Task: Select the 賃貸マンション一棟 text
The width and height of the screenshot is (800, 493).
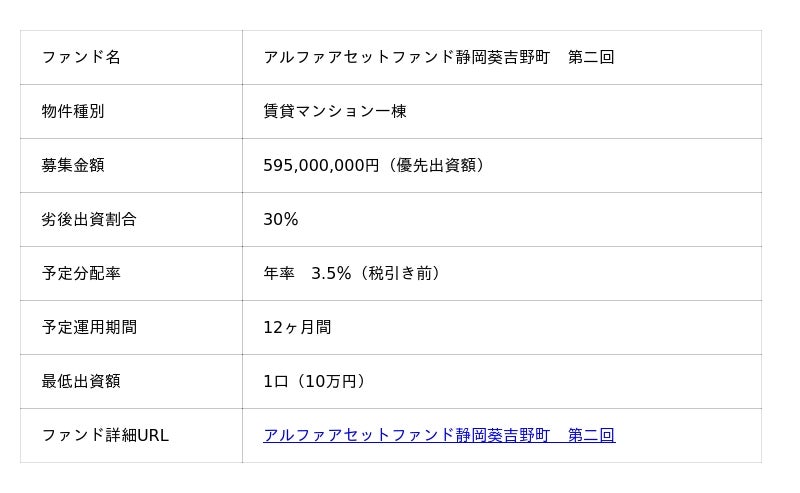Action: click(x=335, y=111)
